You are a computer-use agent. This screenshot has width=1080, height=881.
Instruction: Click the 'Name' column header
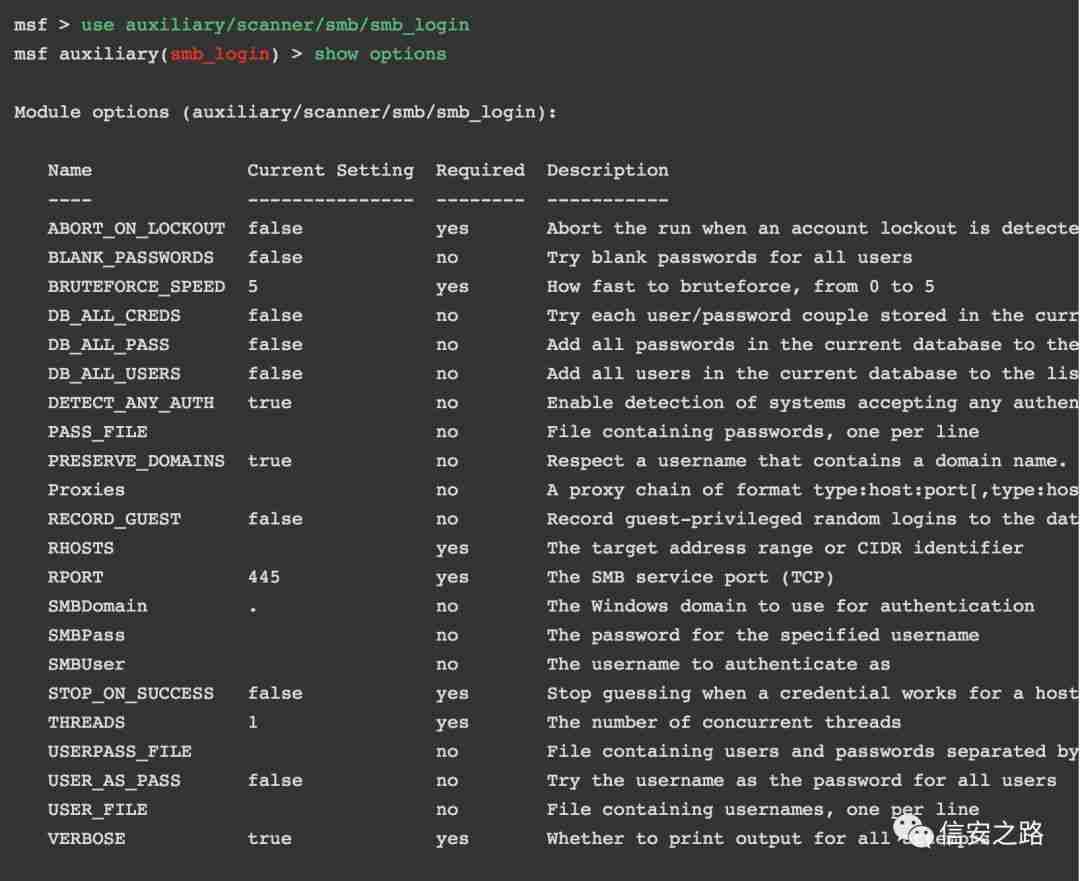70,170
